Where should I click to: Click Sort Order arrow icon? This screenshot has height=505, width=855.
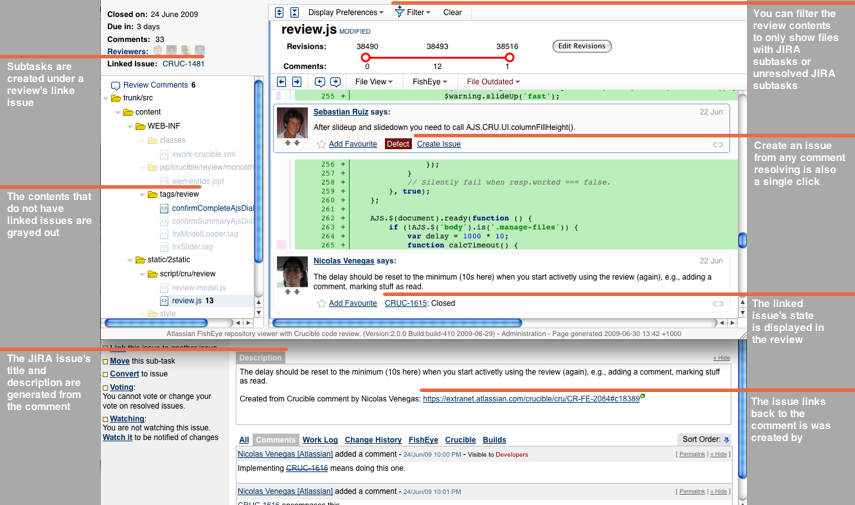(x=726, y=440)
